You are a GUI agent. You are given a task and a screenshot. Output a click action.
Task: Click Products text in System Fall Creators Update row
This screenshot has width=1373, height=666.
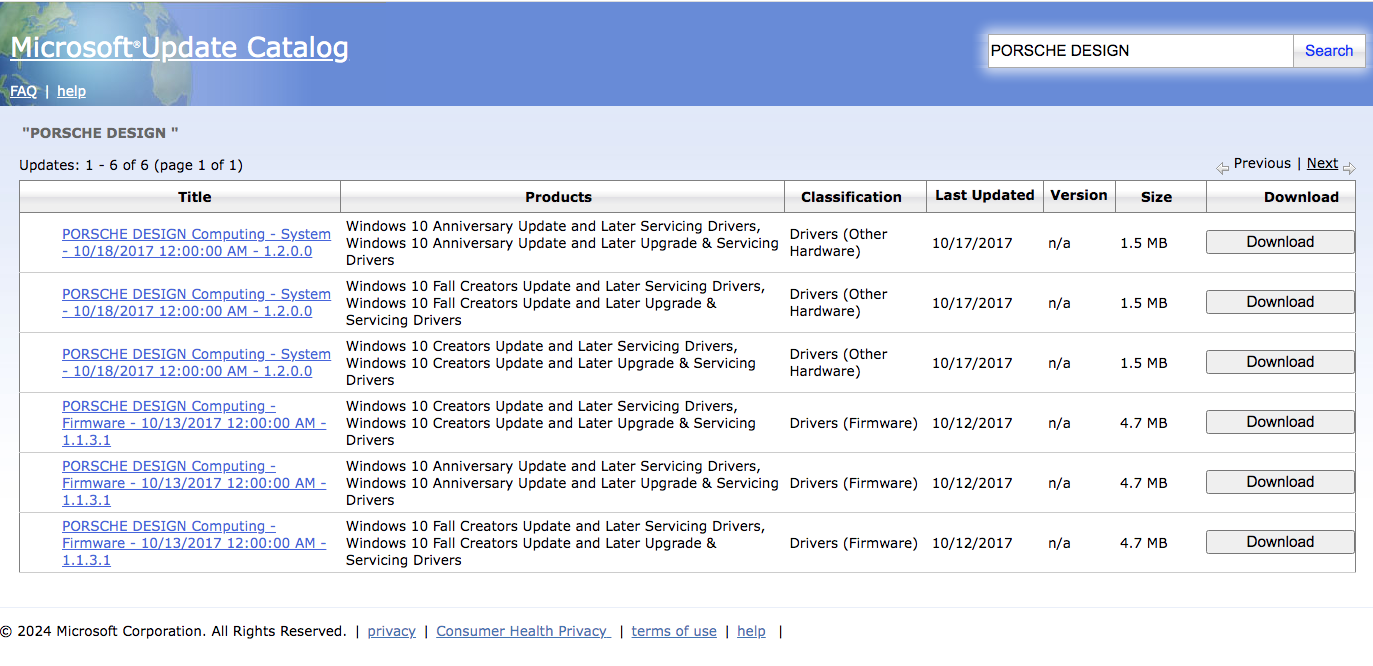pos(555,303)
